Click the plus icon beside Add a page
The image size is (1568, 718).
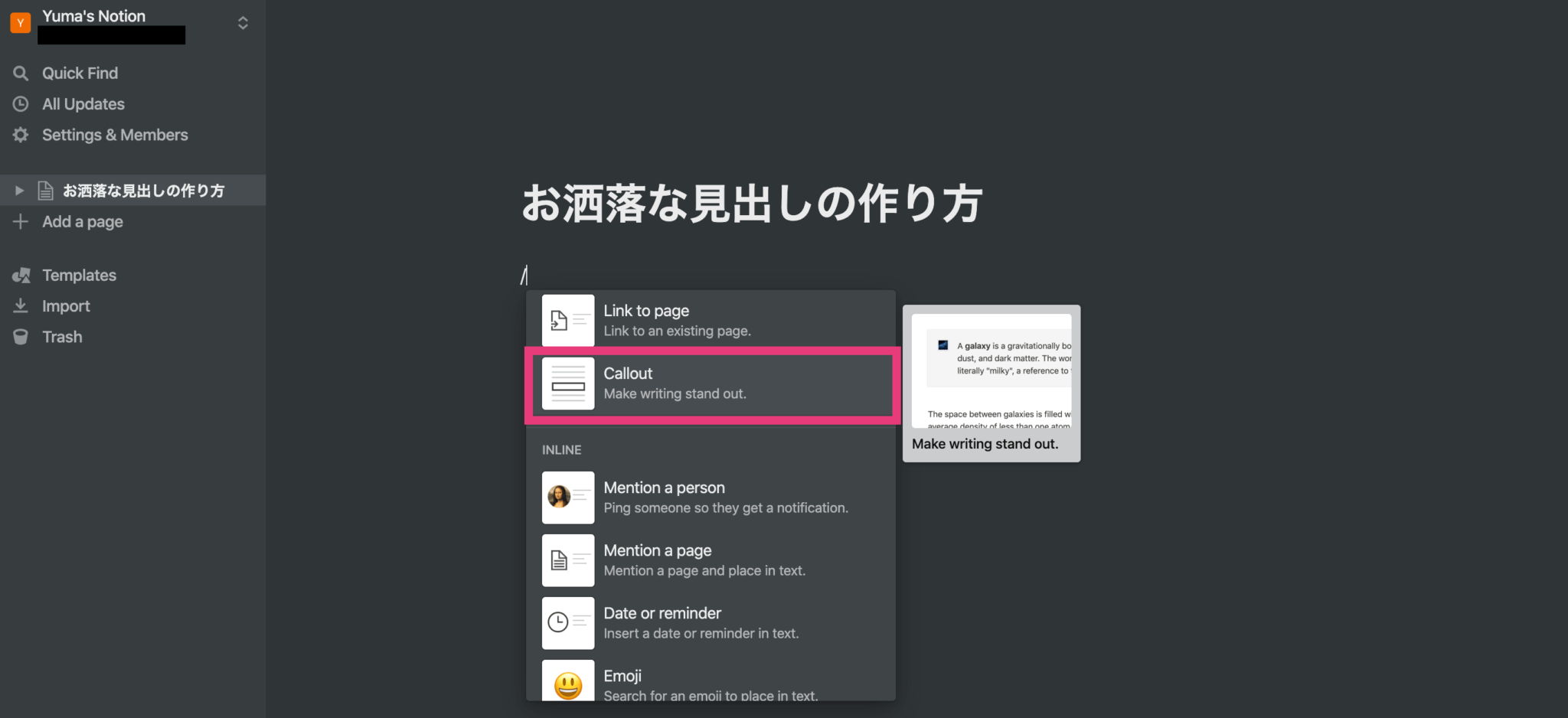coord(21,221)
